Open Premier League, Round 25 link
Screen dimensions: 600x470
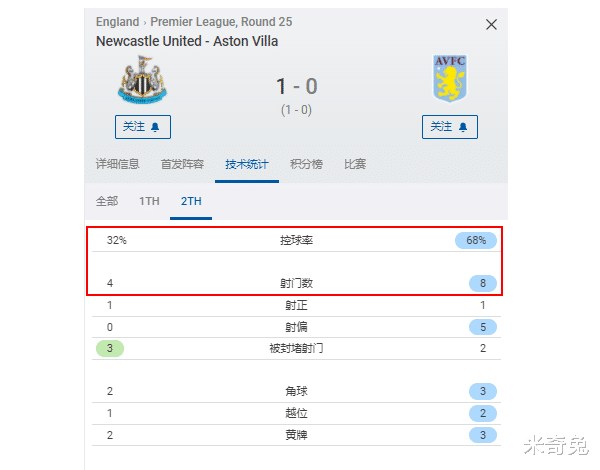tap(221, 22)
